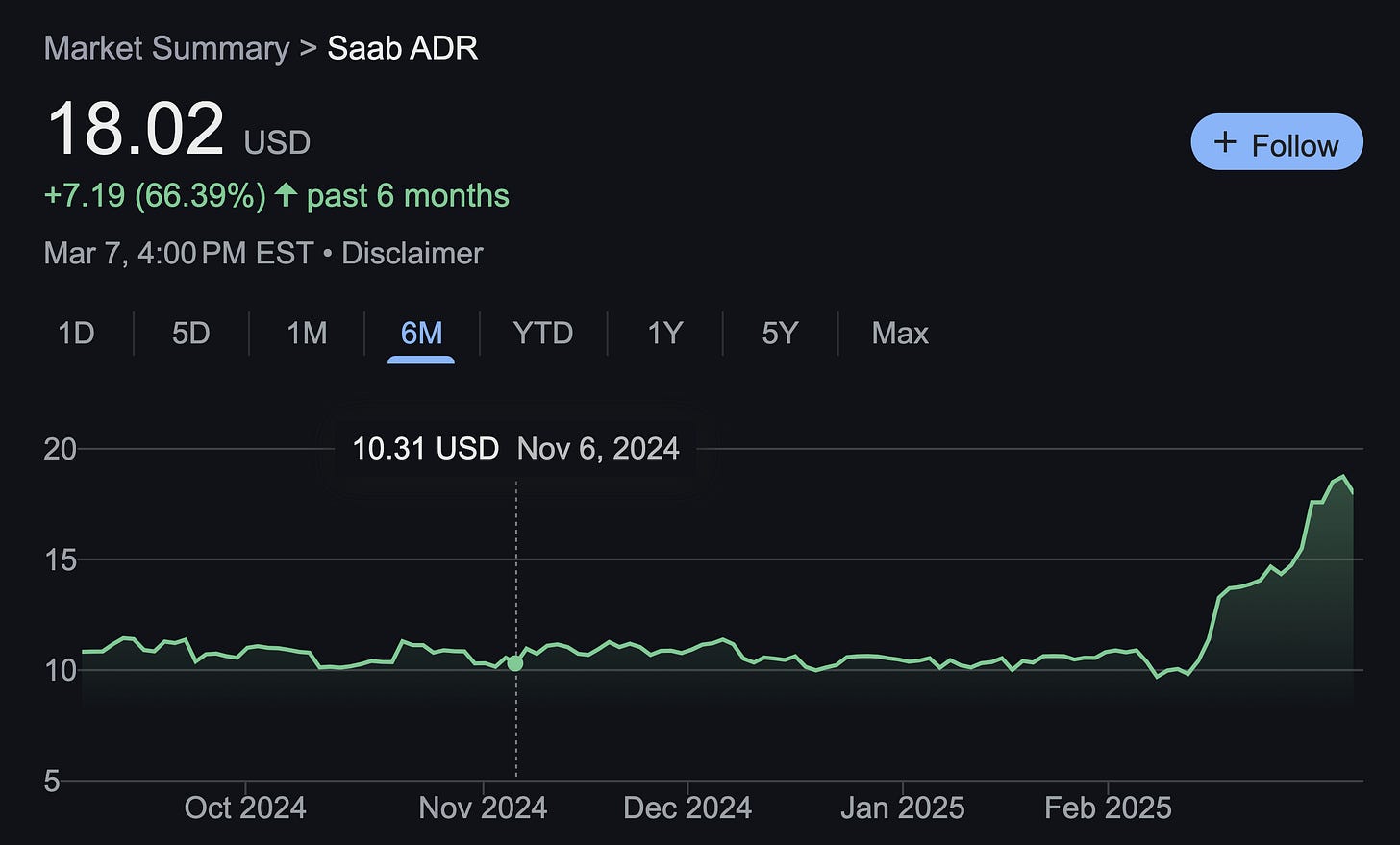This screenshot has width=1400, height=845.
Task: Open the Market Summary breadcrumb link
Action: coord(166,48)
